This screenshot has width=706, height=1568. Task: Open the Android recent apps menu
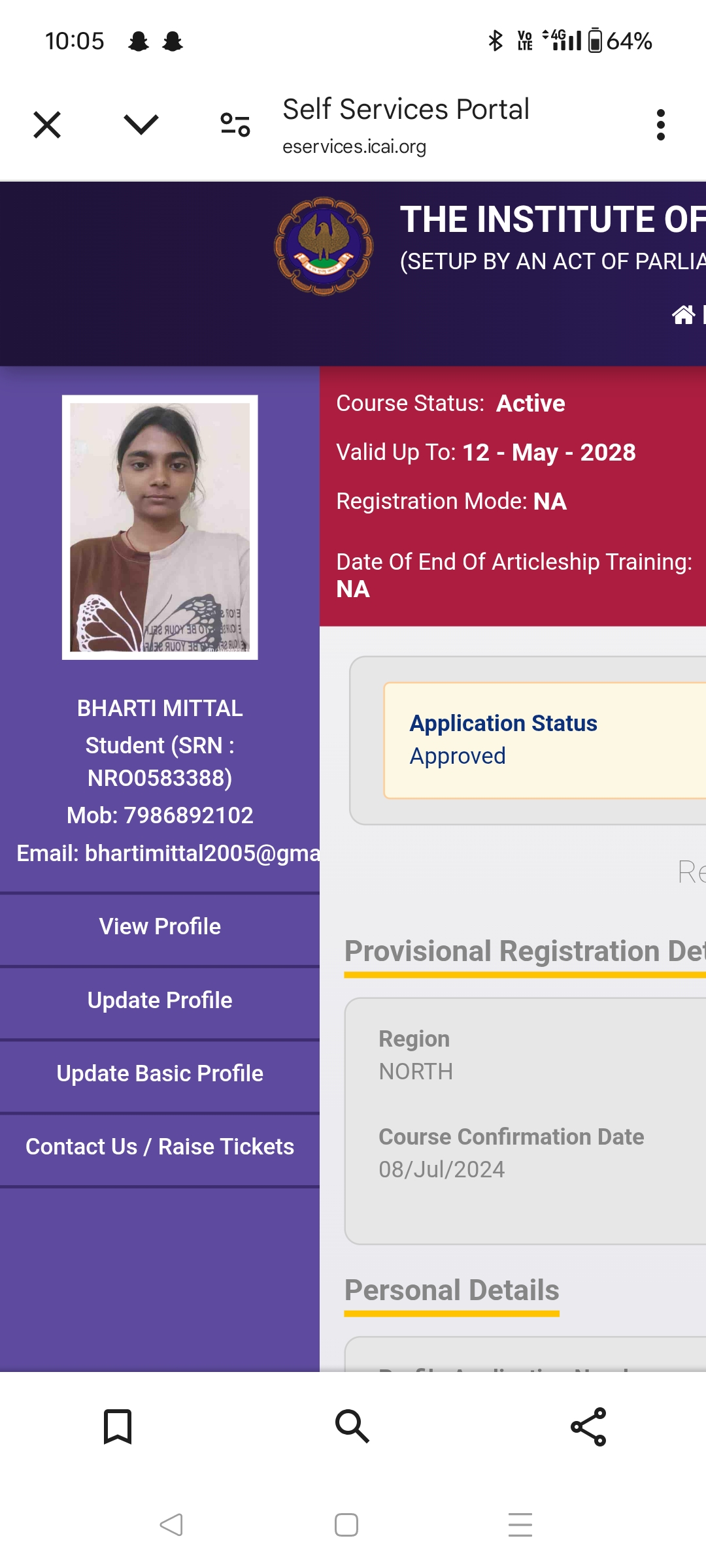[x=520, y=1525]
